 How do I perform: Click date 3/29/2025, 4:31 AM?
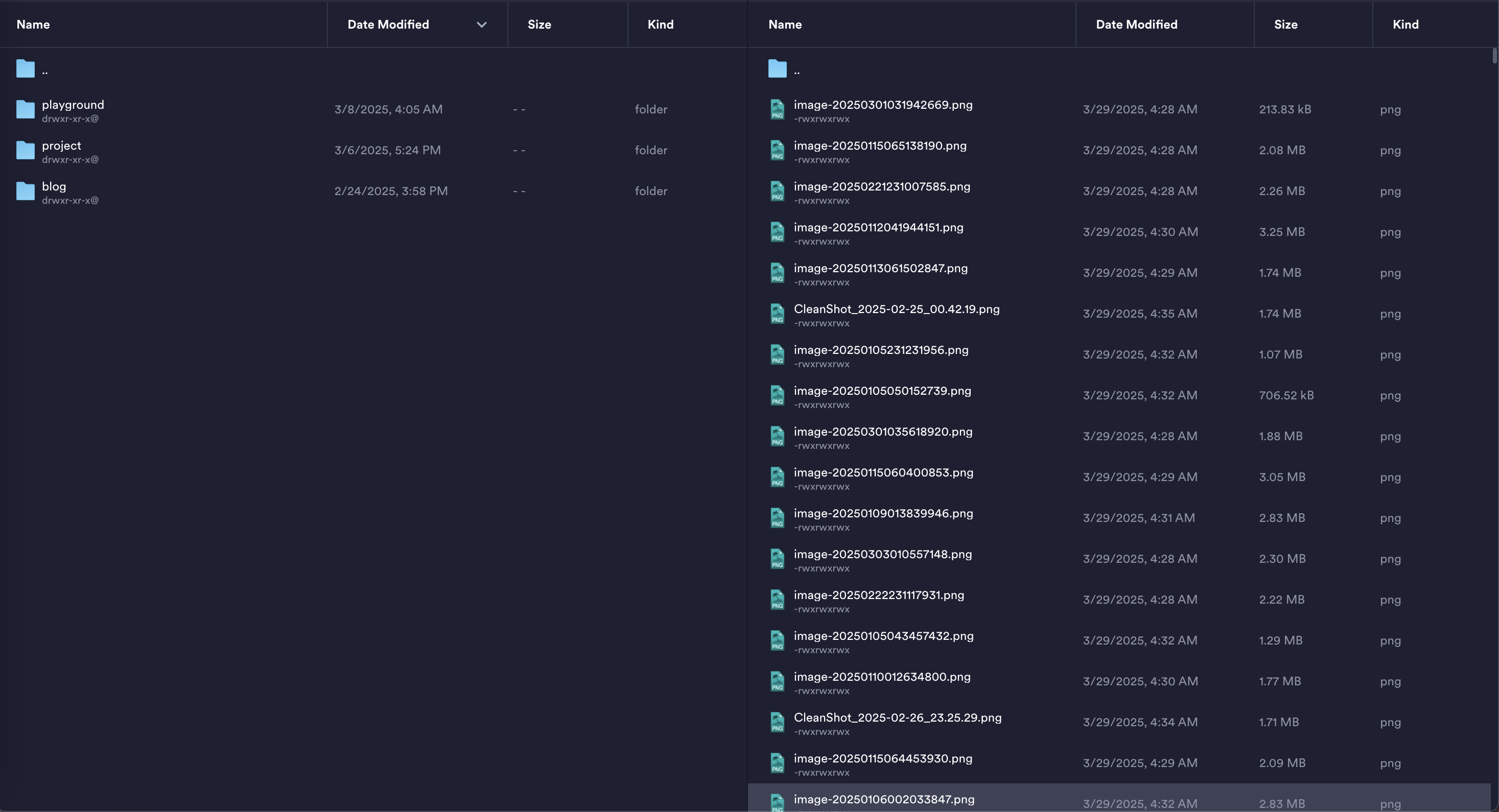1139,518
